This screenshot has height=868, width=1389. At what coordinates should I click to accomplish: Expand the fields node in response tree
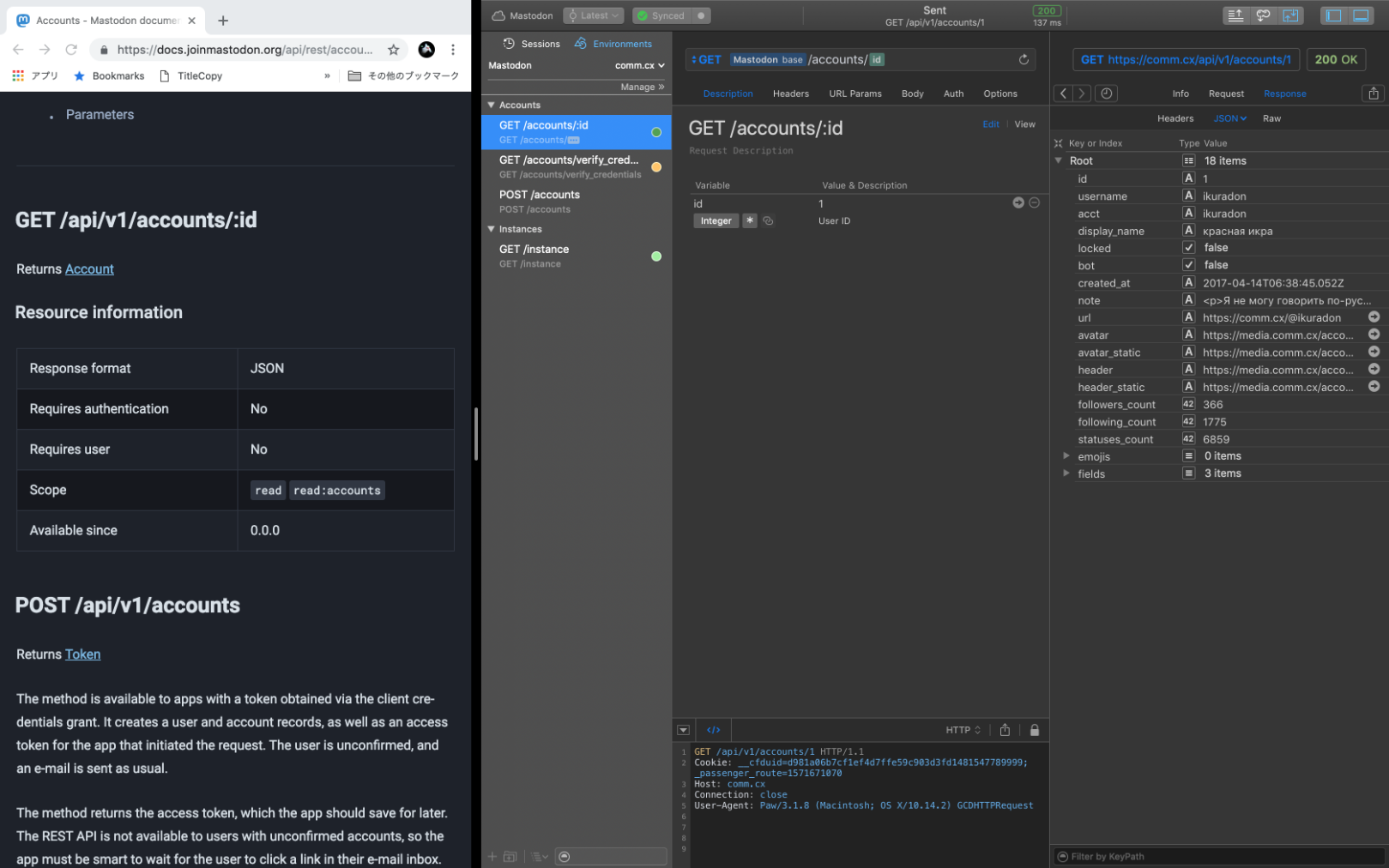tap(1066, 473)
